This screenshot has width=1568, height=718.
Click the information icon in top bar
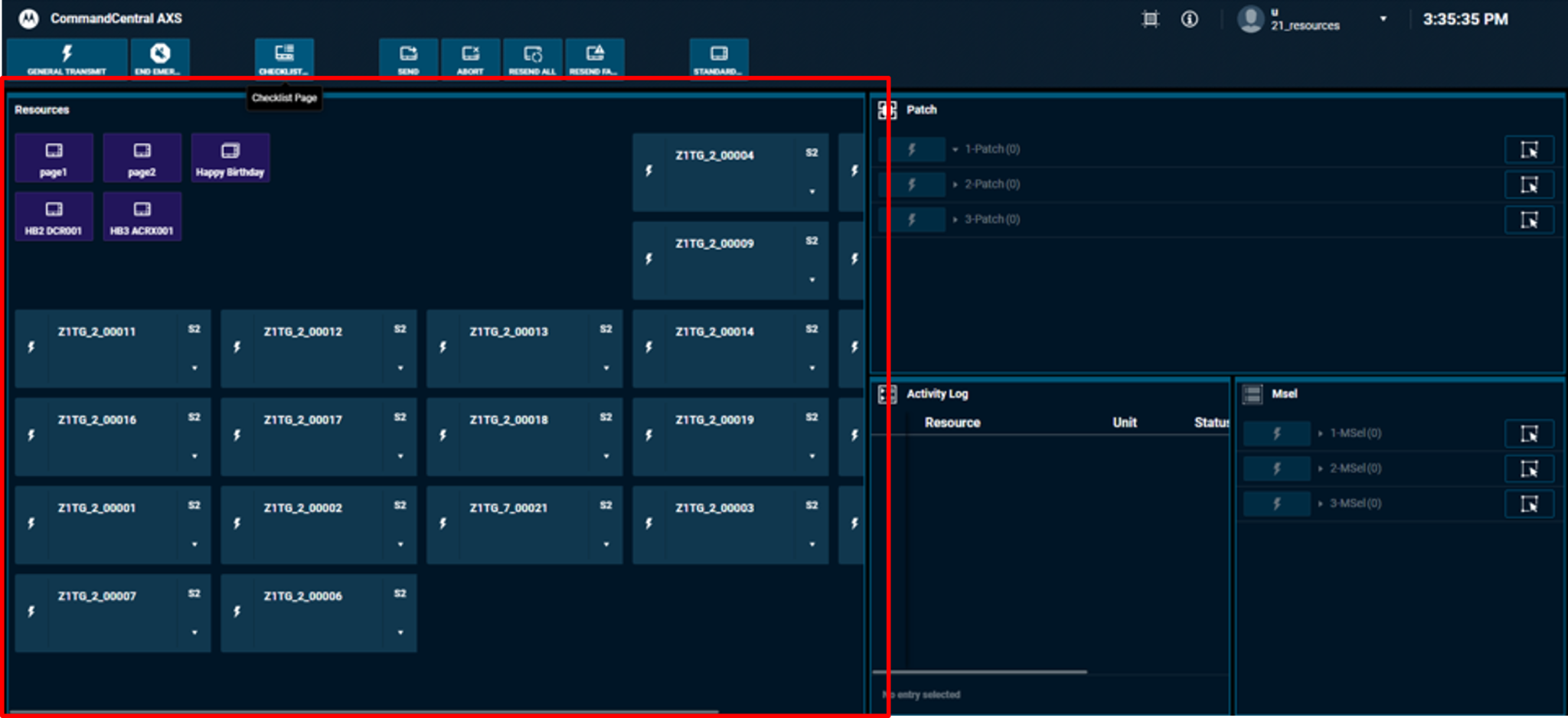(x=1190, y=20)
